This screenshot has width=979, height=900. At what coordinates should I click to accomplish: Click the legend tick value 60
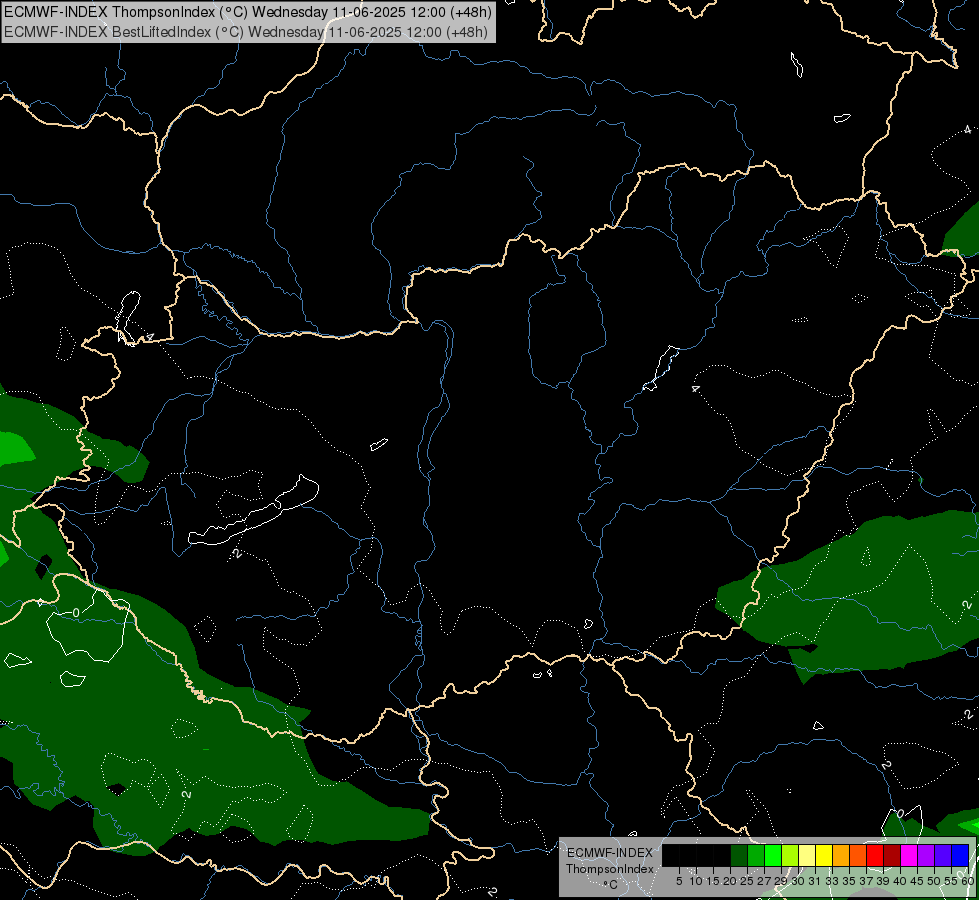(x=969, y=881)
